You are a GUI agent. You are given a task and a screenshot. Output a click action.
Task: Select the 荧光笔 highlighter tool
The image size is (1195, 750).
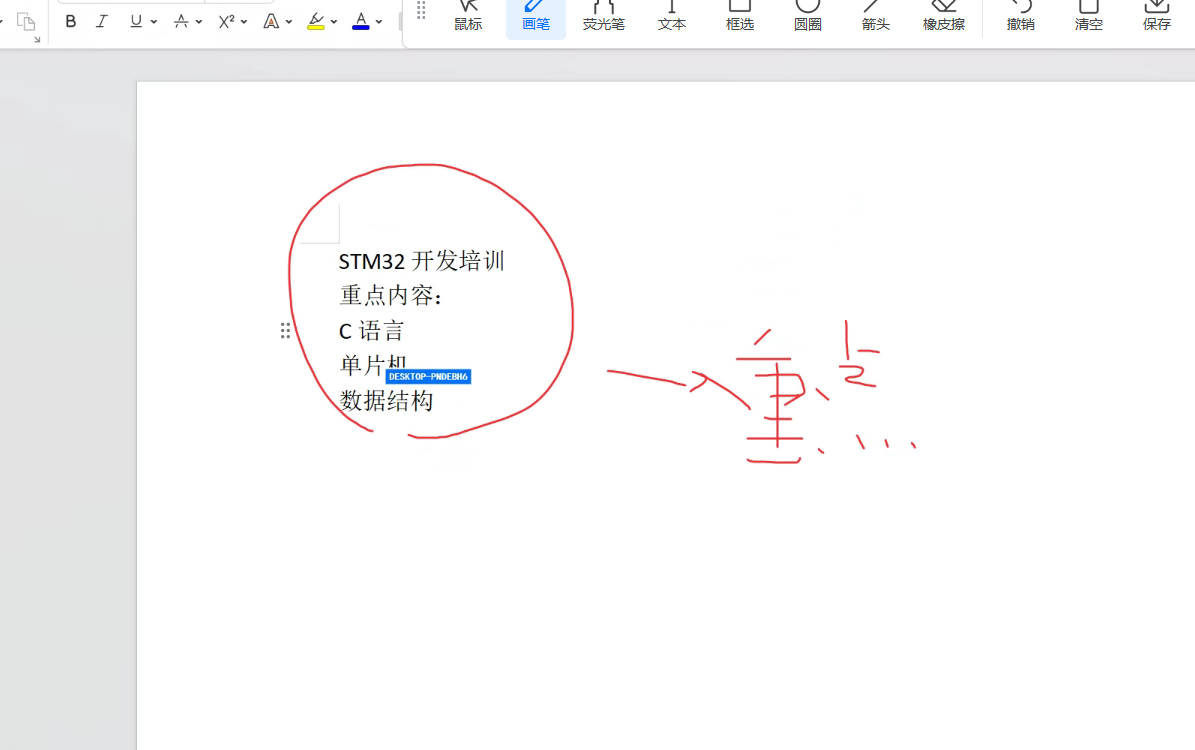[x=604, y=17]
